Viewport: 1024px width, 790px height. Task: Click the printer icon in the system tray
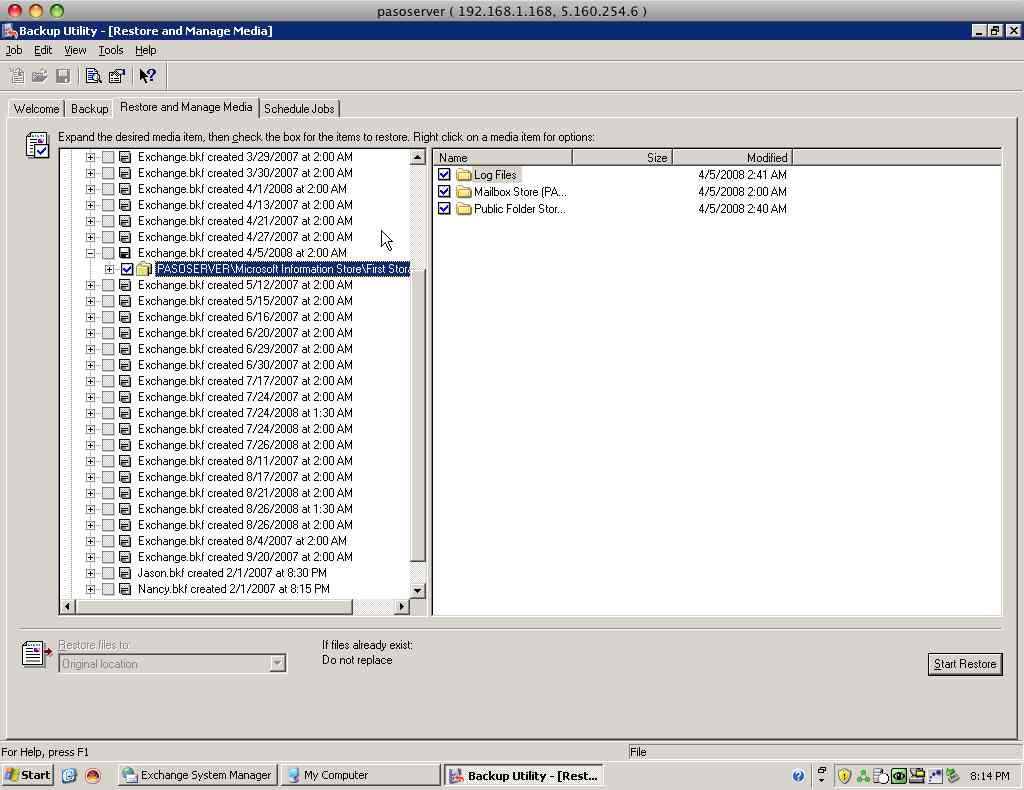pyautogui.click(x=917, y=775)
